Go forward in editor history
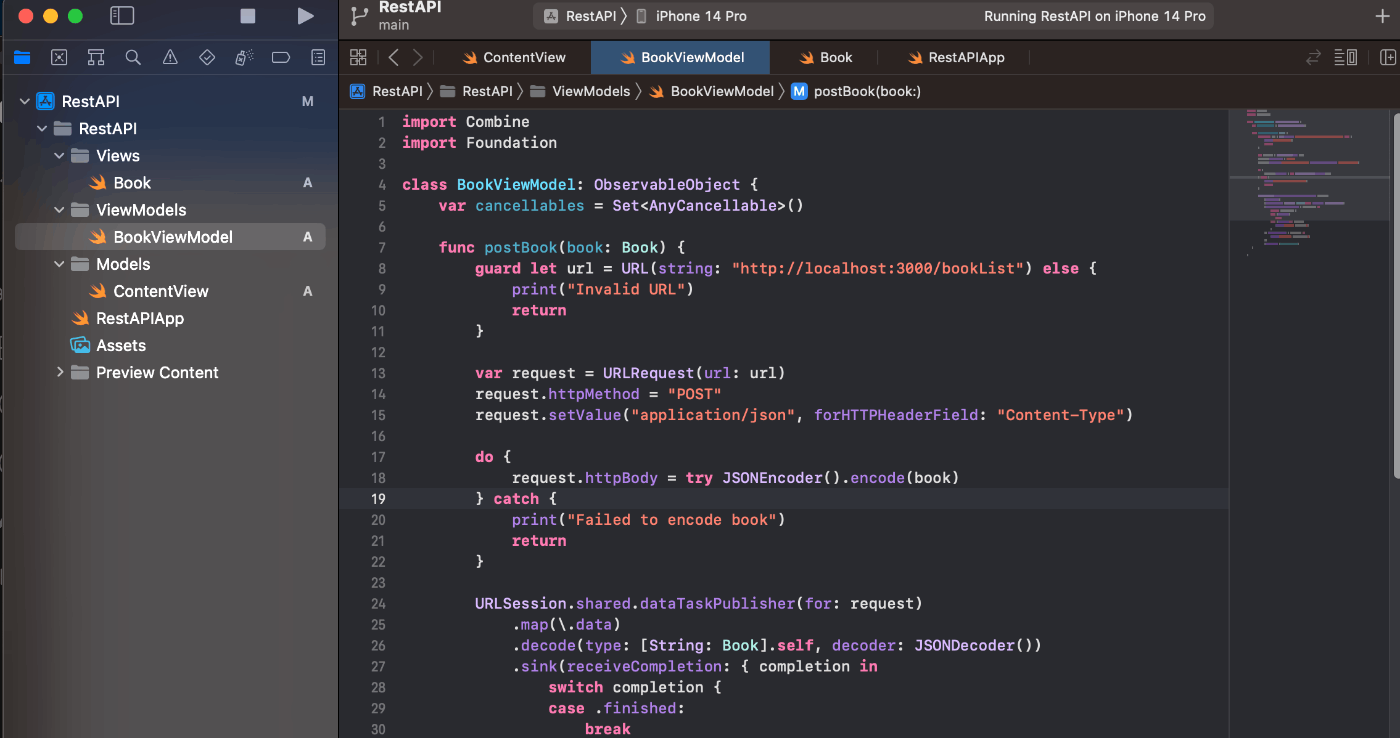The height and width of the screenshot is (738, 1400). (x=418, y=57)
